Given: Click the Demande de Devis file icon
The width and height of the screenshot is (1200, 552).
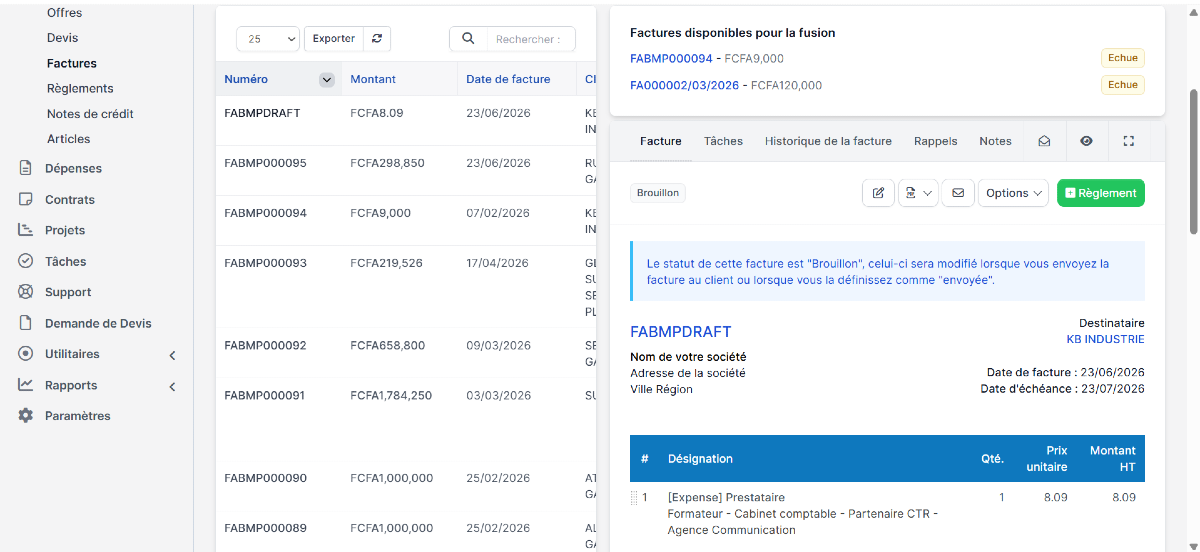Looking at the screenshot, I should 26,323.
